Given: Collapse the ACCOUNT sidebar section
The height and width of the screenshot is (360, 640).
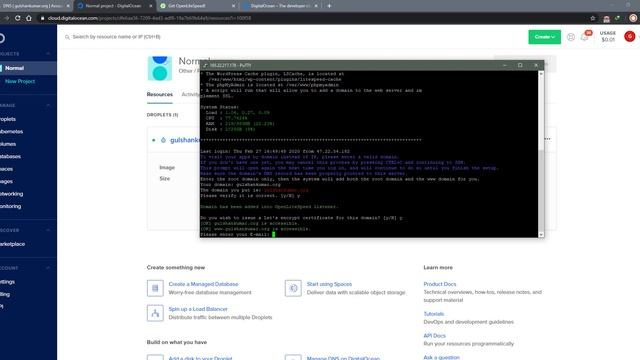Looking at the screenshot, I should tap(48, 268).
